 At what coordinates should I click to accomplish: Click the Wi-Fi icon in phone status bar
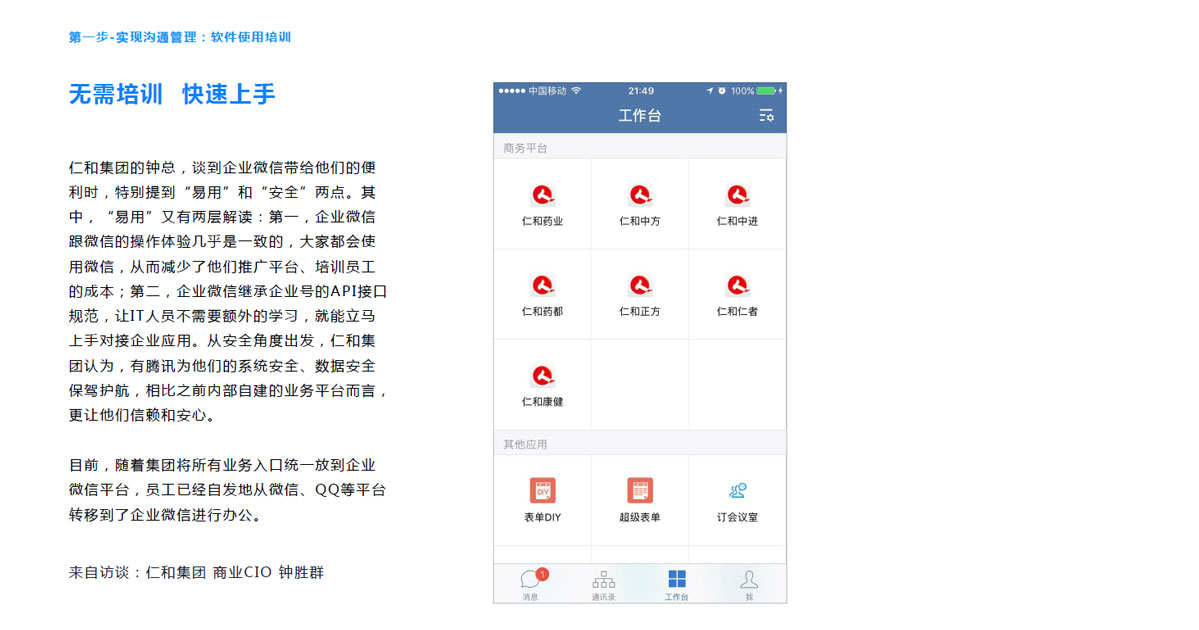577,90
